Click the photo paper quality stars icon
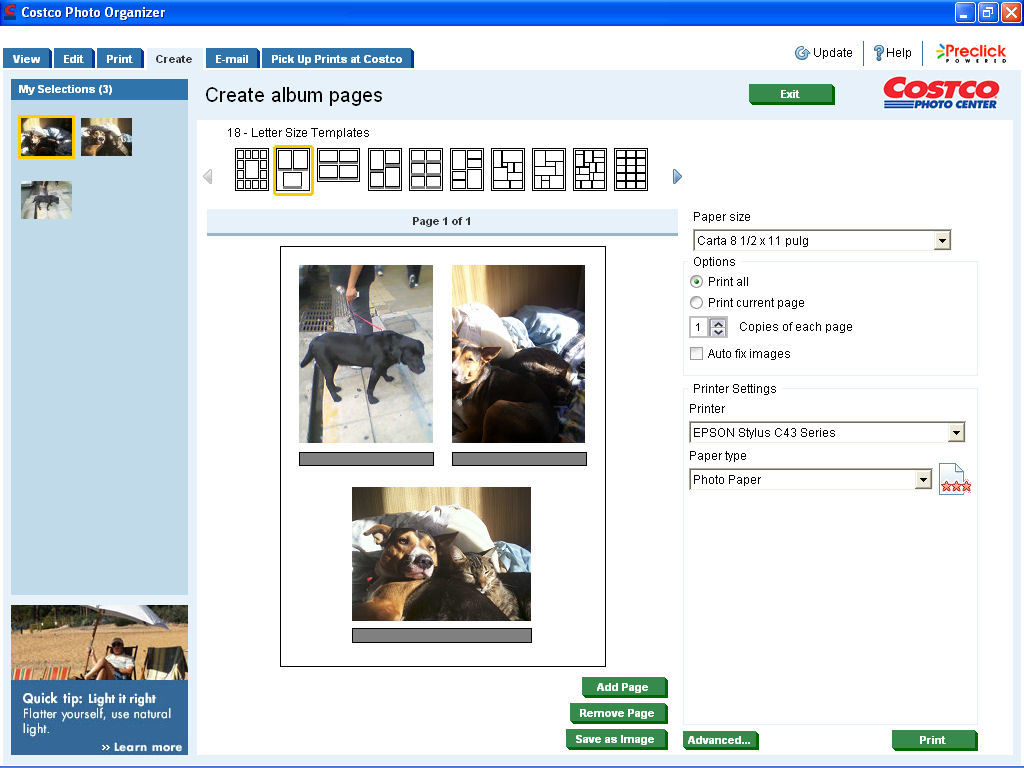This screenshot has height=768, width=1024. pos(953,479)
